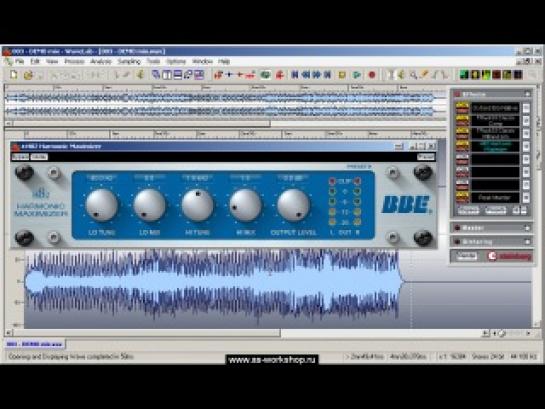The image size is (545, 409).
Task: Jump to end of file transport icon
Action: pyautogui.click(x=327, y=74)
